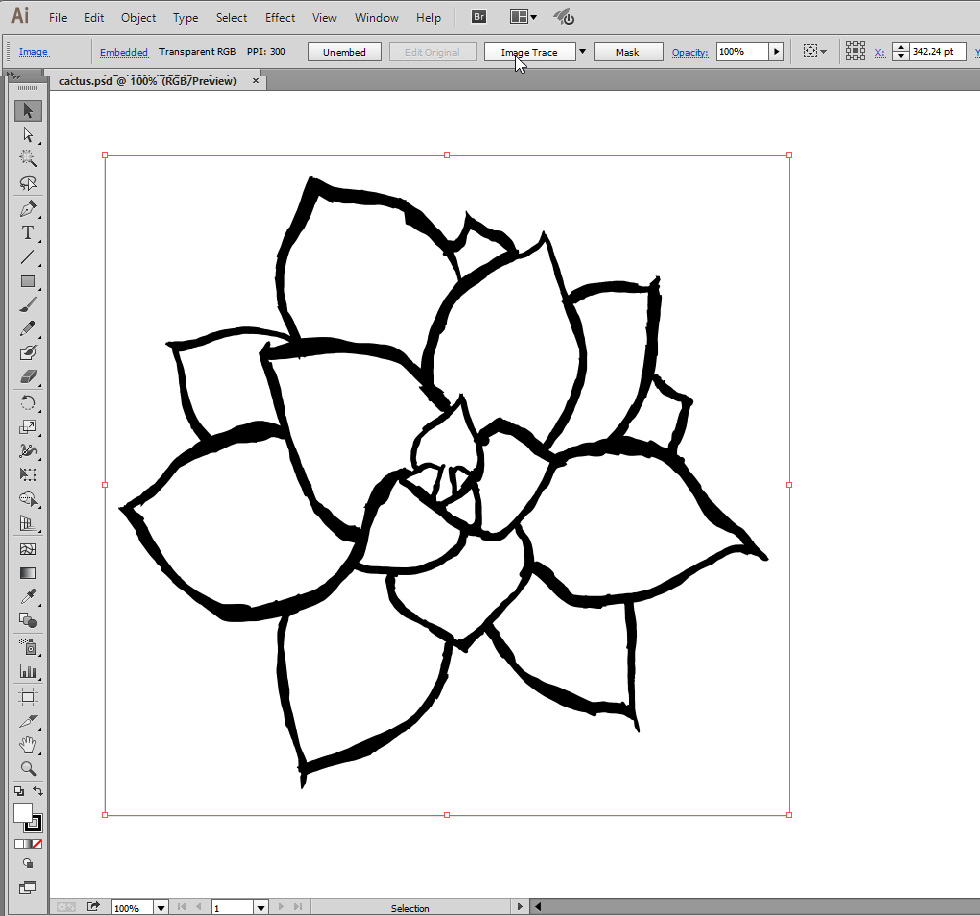The image size is (980, 916).
Task: Open the Image Trace presets dropdown arrow
Action: pos(582,52)
